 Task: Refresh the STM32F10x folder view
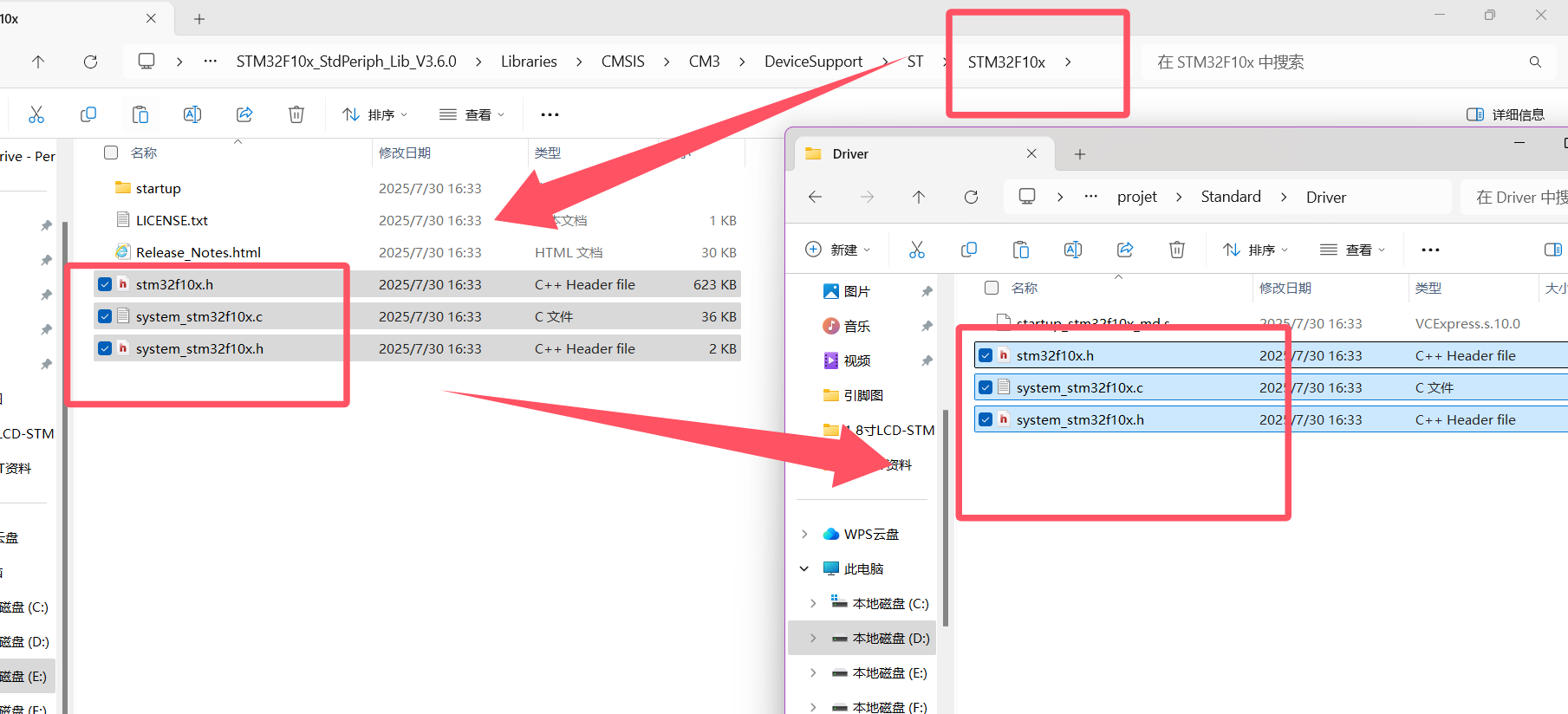[90, 62]
